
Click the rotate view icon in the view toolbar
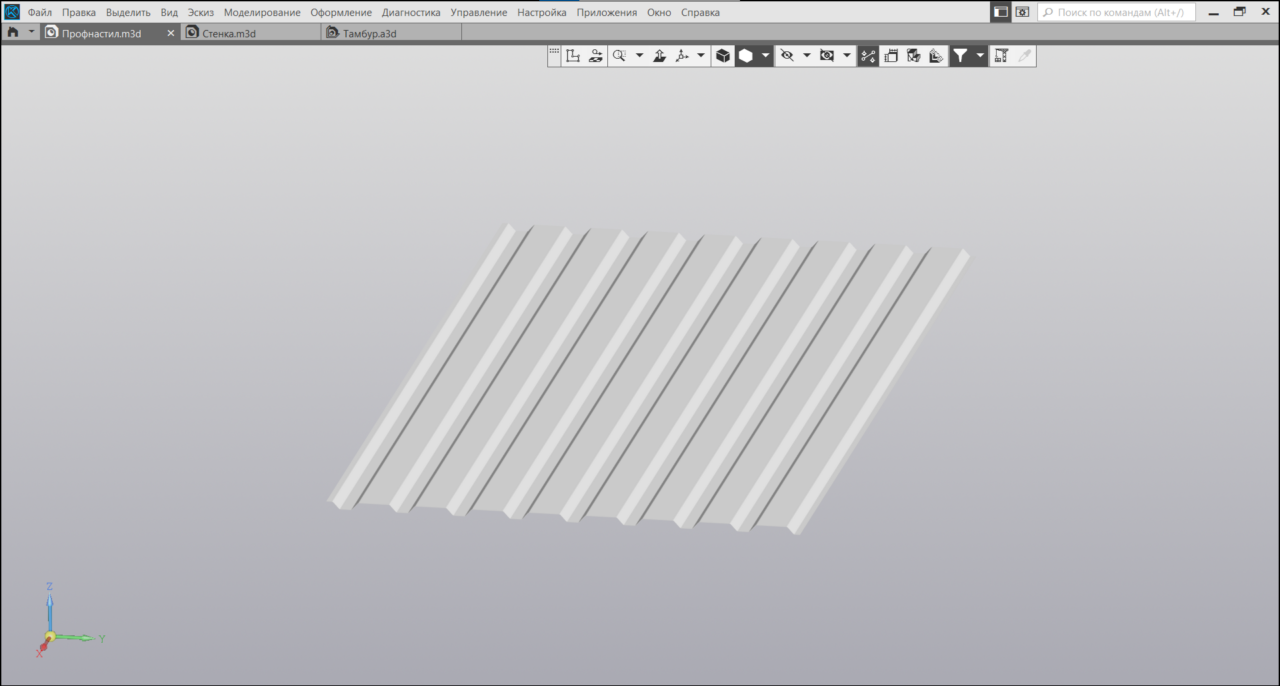click(596, 56)
